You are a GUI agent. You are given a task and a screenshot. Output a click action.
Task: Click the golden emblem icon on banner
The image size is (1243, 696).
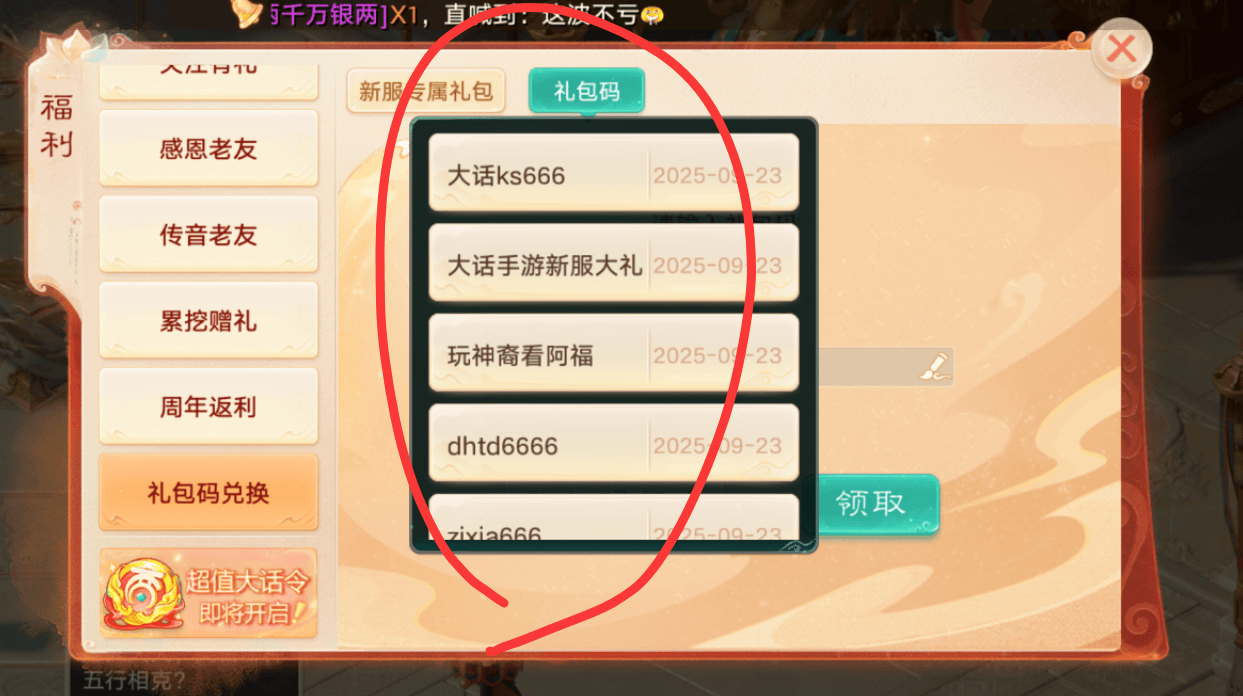pyautogui.click(x=142, y=596)
